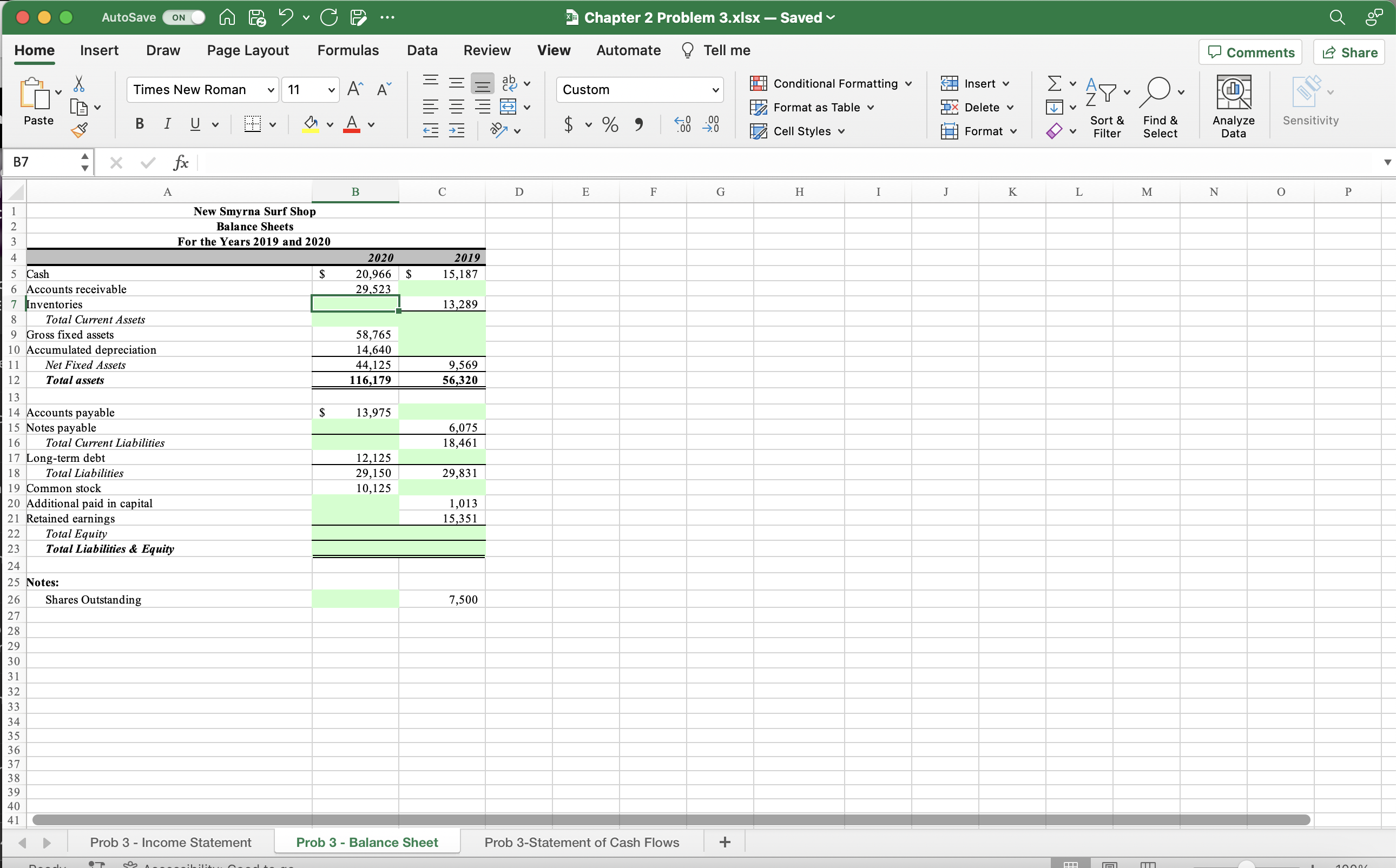Image resolution: width=1396 pixels, height=868 pixels.
Task: Expand the Custom number format dropdown
Action: click(x=715, y=90)
